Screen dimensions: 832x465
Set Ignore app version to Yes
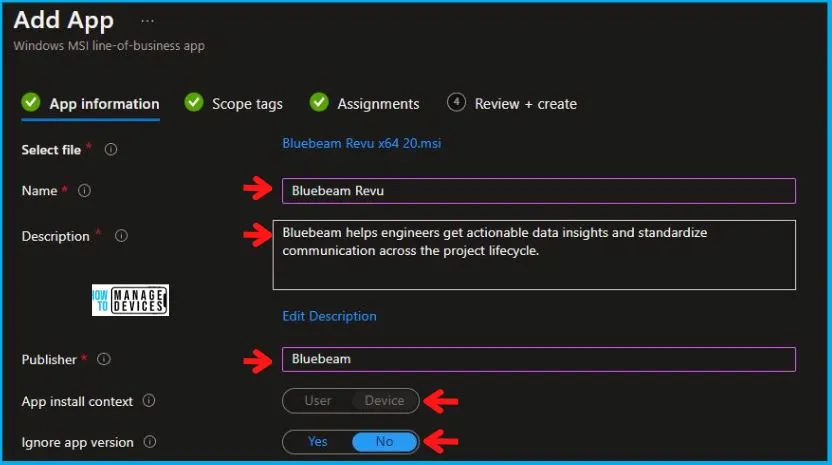318,442
